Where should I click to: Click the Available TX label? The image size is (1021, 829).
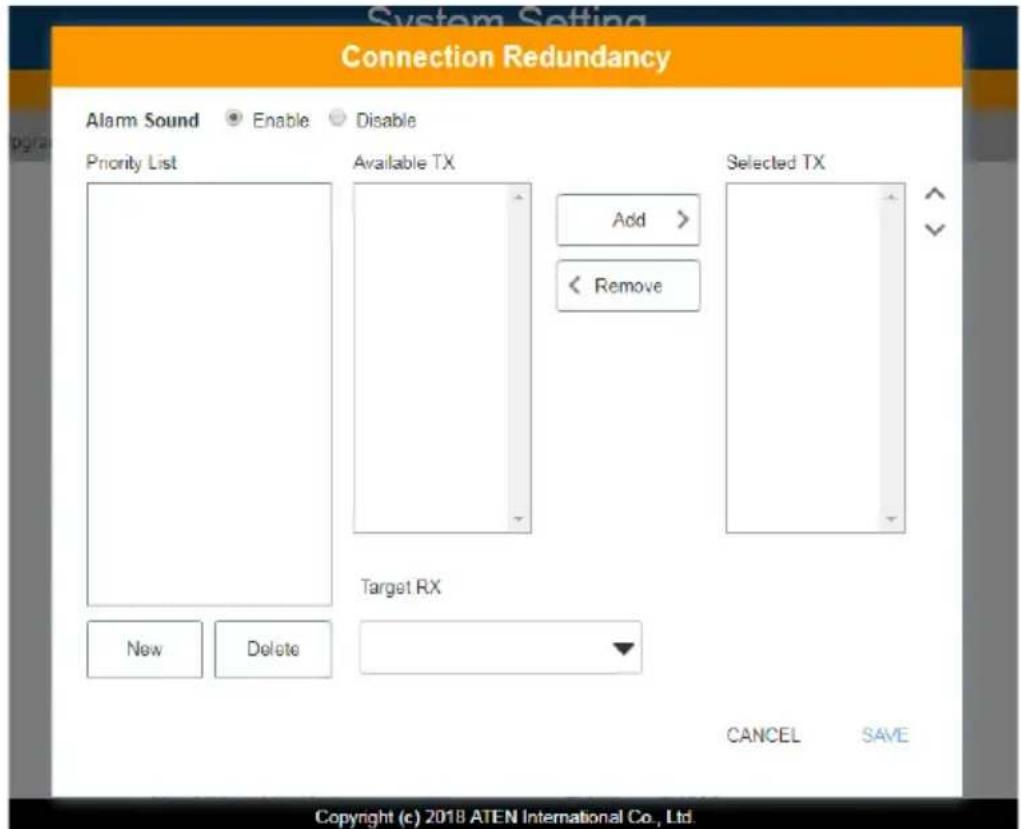(404, 162)
